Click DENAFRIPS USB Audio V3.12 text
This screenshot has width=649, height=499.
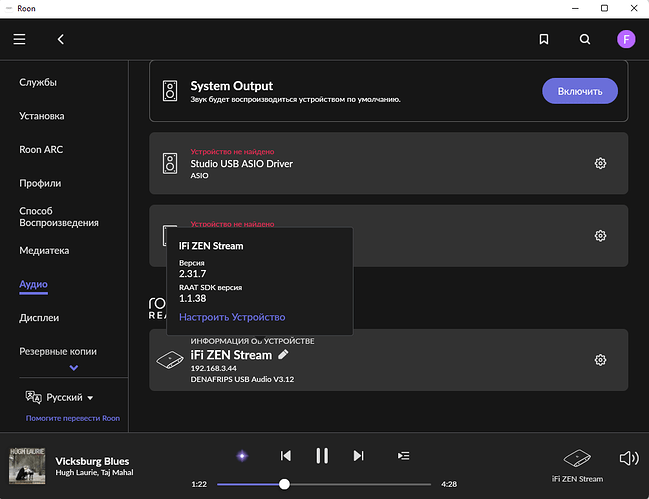[x=242, y=379]
